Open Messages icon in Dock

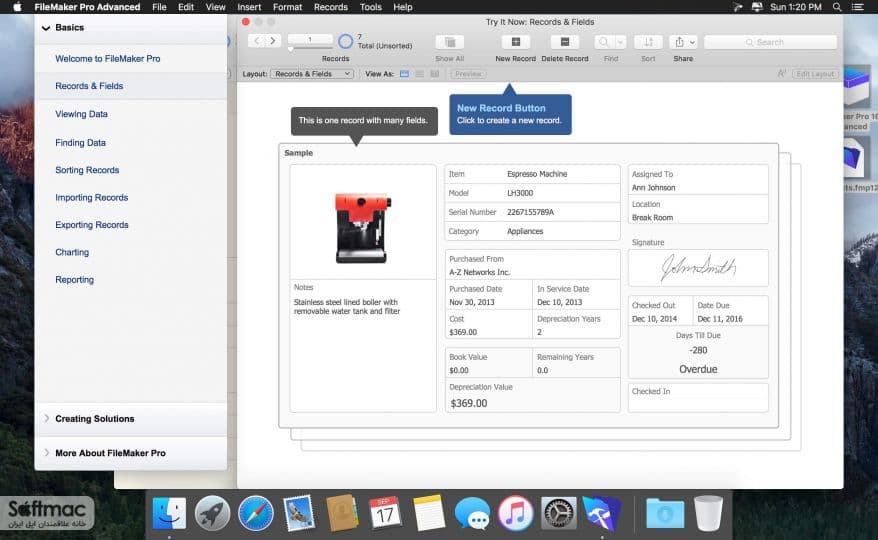click(x=472, y=513)
